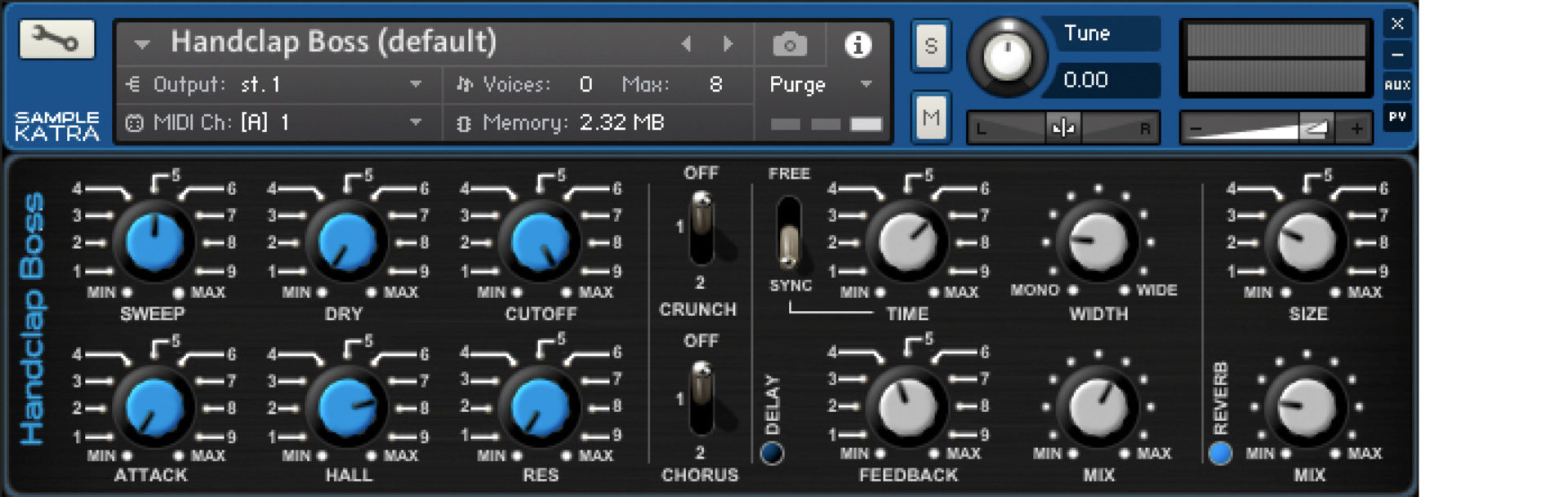This screenshot has width=1568, height=497.
Task: Go to next instrument preset arrow
Action: pyautogui.click(x=728, y=44)
